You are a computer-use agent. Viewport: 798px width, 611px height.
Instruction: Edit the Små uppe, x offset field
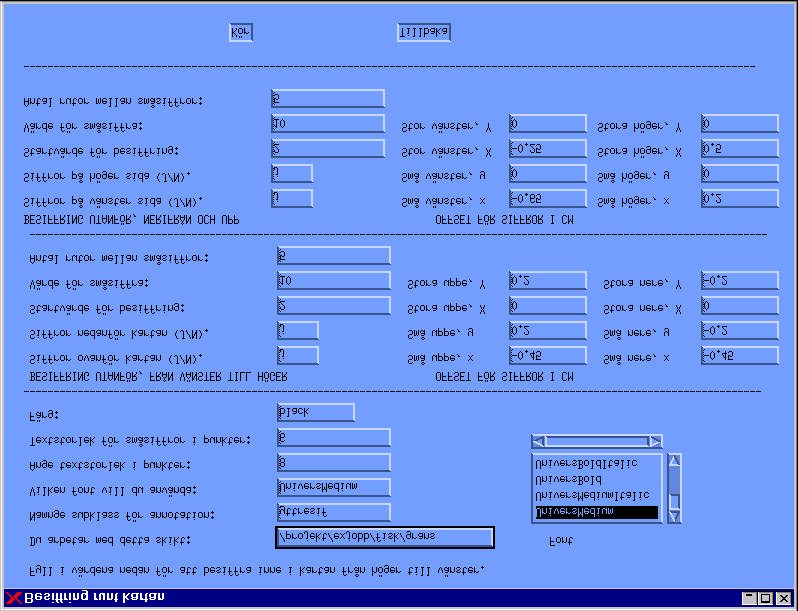click(548, 356)
